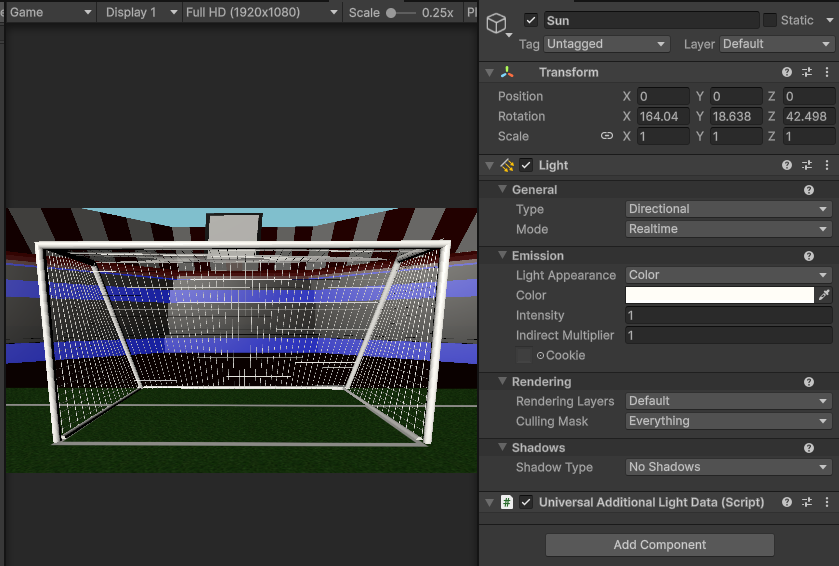
Task: Toggle the Sun GameObject active checkbox
Action: 531,20
